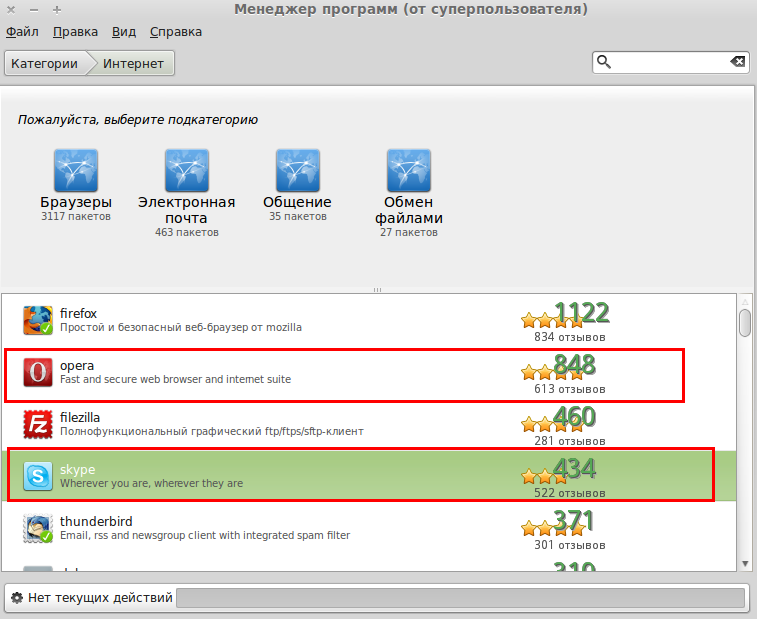Open the Файл menu
Image resolution: width=757 pixels, height=619 pixels.
(x=22, y=32)
